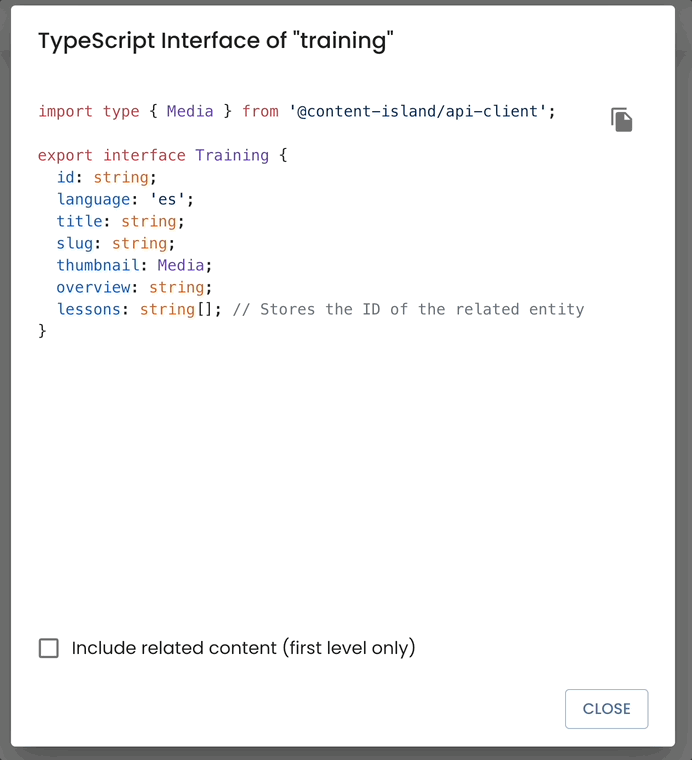692x760 pixels.
Task: Click the closing brace of the interface
Action: click(x=42, y=331)
